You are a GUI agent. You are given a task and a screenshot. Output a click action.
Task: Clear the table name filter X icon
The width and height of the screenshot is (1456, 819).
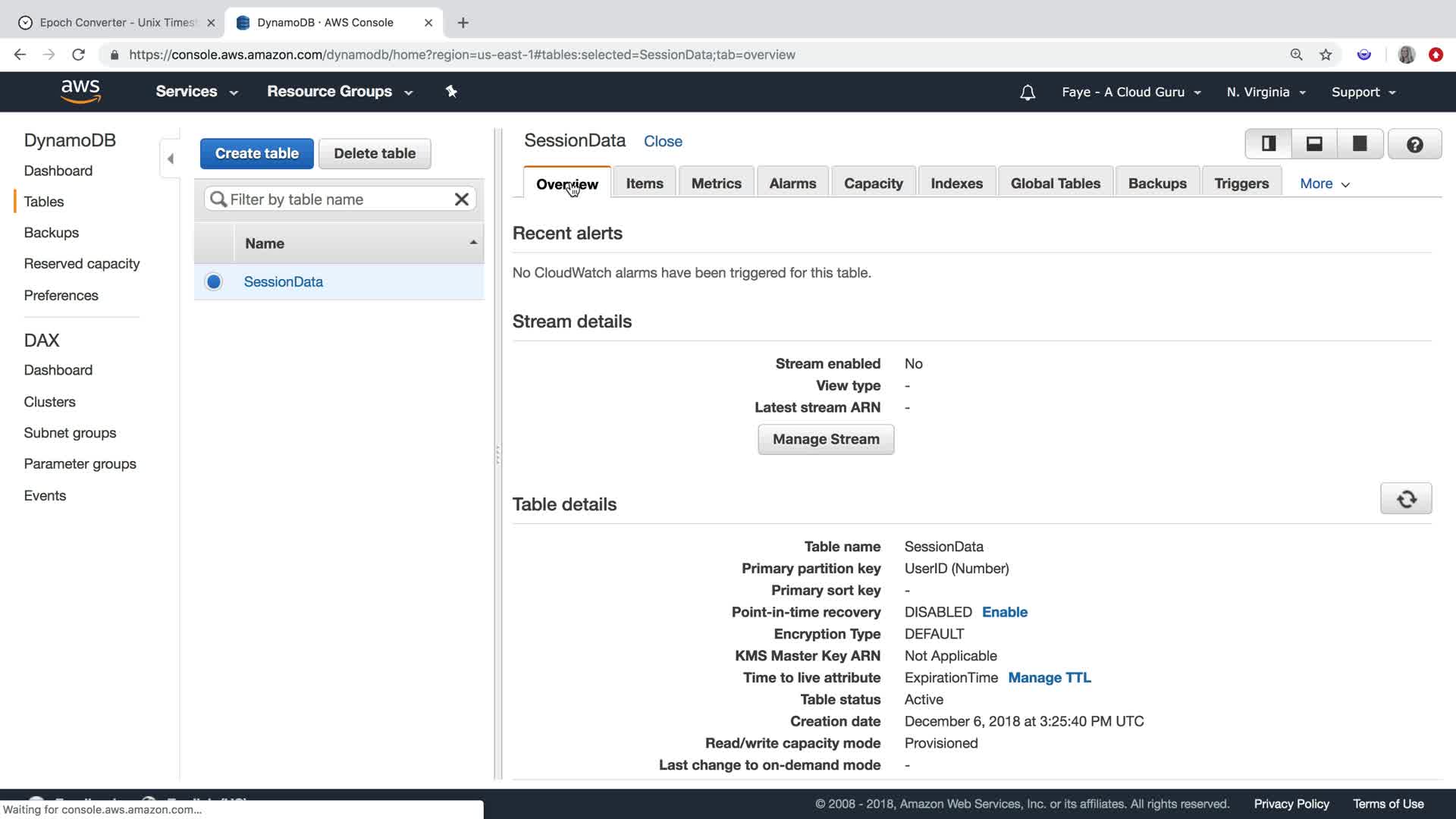pyautogui.click(x=461, y=199)
